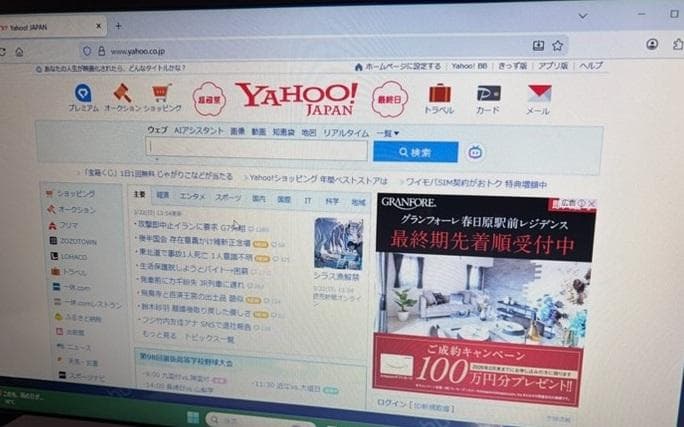This screenshot has width=684, height=427.
Task: Select the 知恵袋 search type
Action: click(x=284, y=132)
